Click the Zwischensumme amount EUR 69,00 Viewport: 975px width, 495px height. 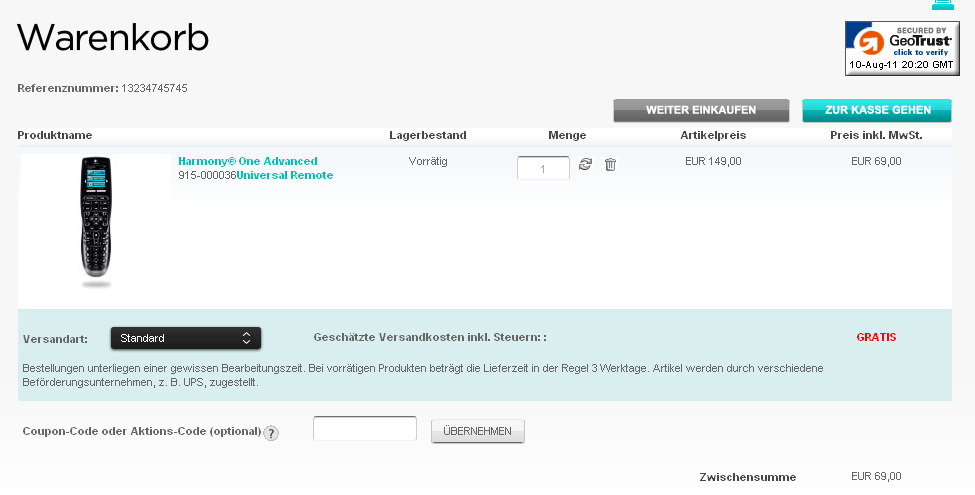[x=876, y=476]
